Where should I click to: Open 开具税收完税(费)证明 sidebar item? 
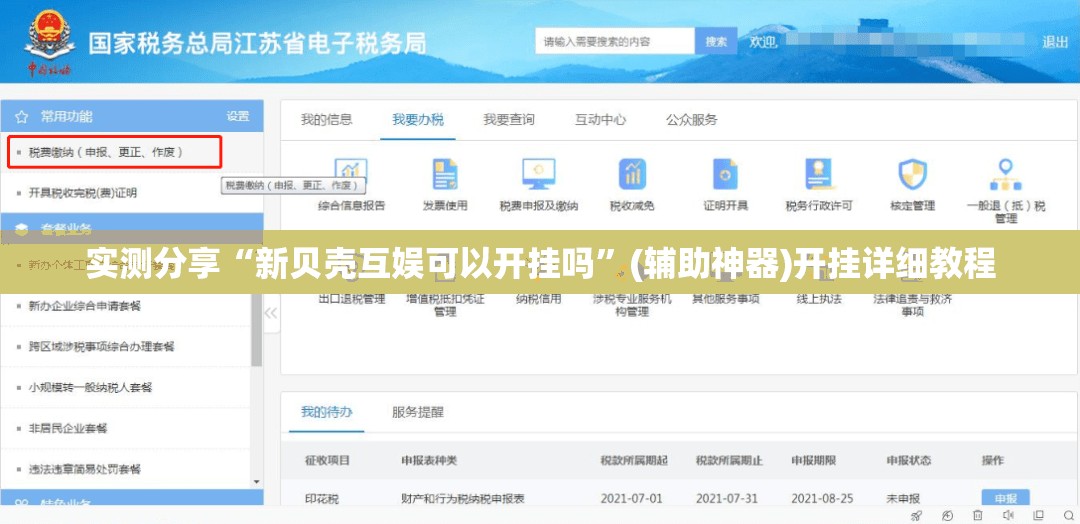click(83, 193)
